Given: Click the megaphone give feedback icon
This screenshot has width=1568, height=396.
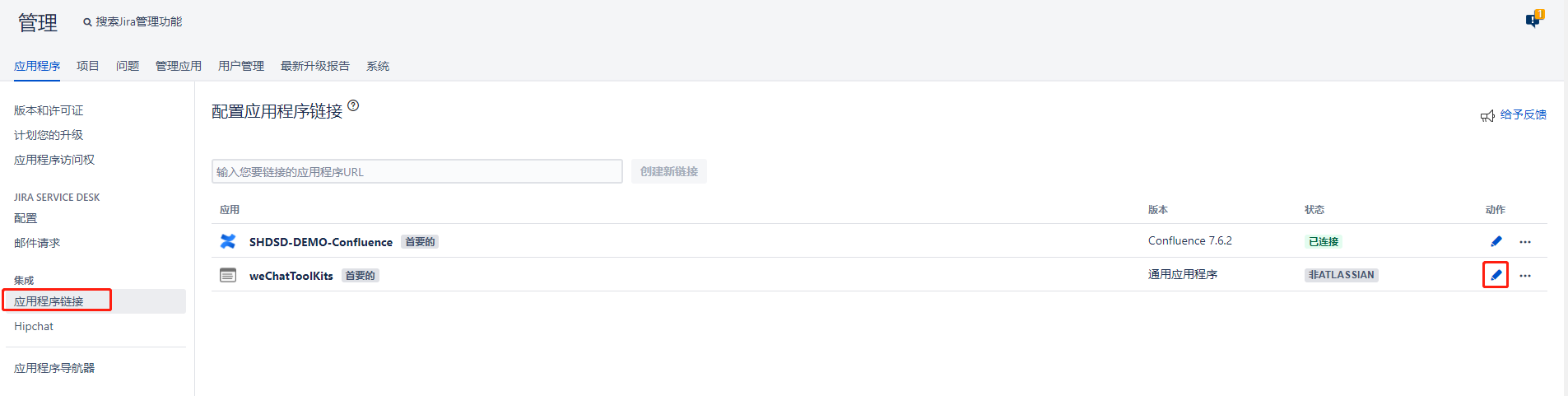Looking at the screenshot, I should 1487,116.
